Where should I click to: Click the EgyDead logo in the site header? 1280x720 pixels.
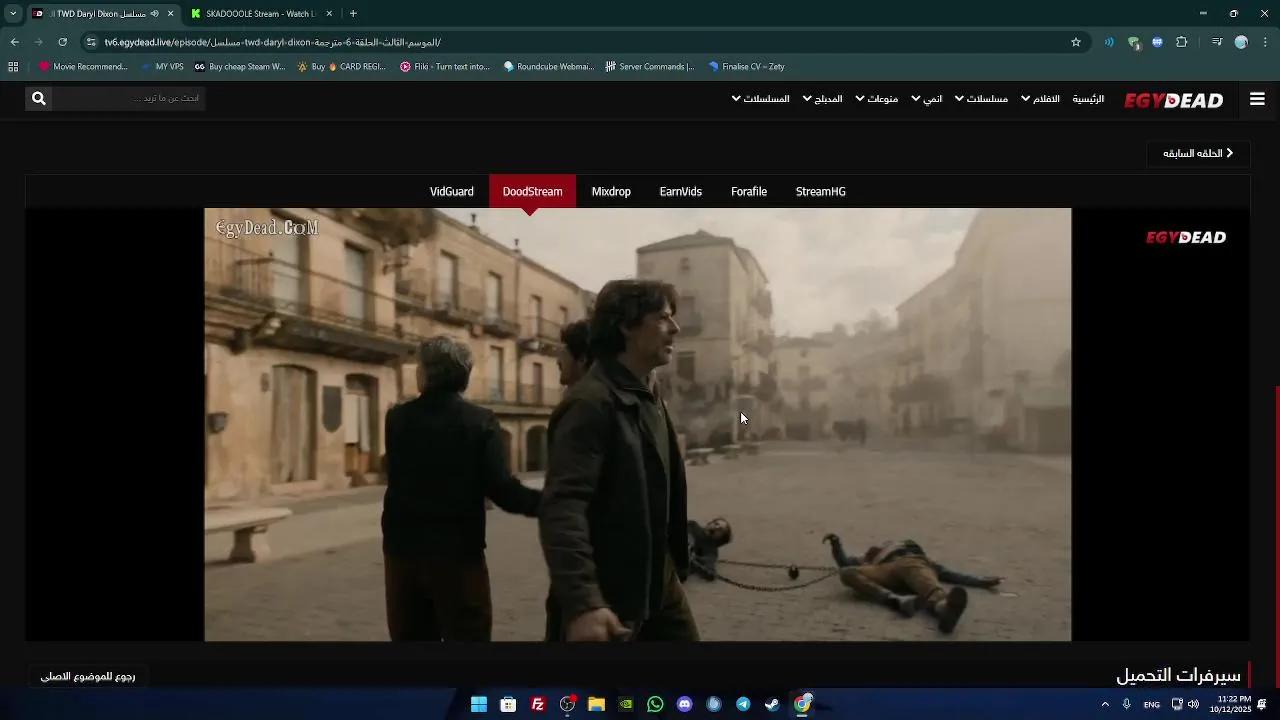pos(1173,100)
